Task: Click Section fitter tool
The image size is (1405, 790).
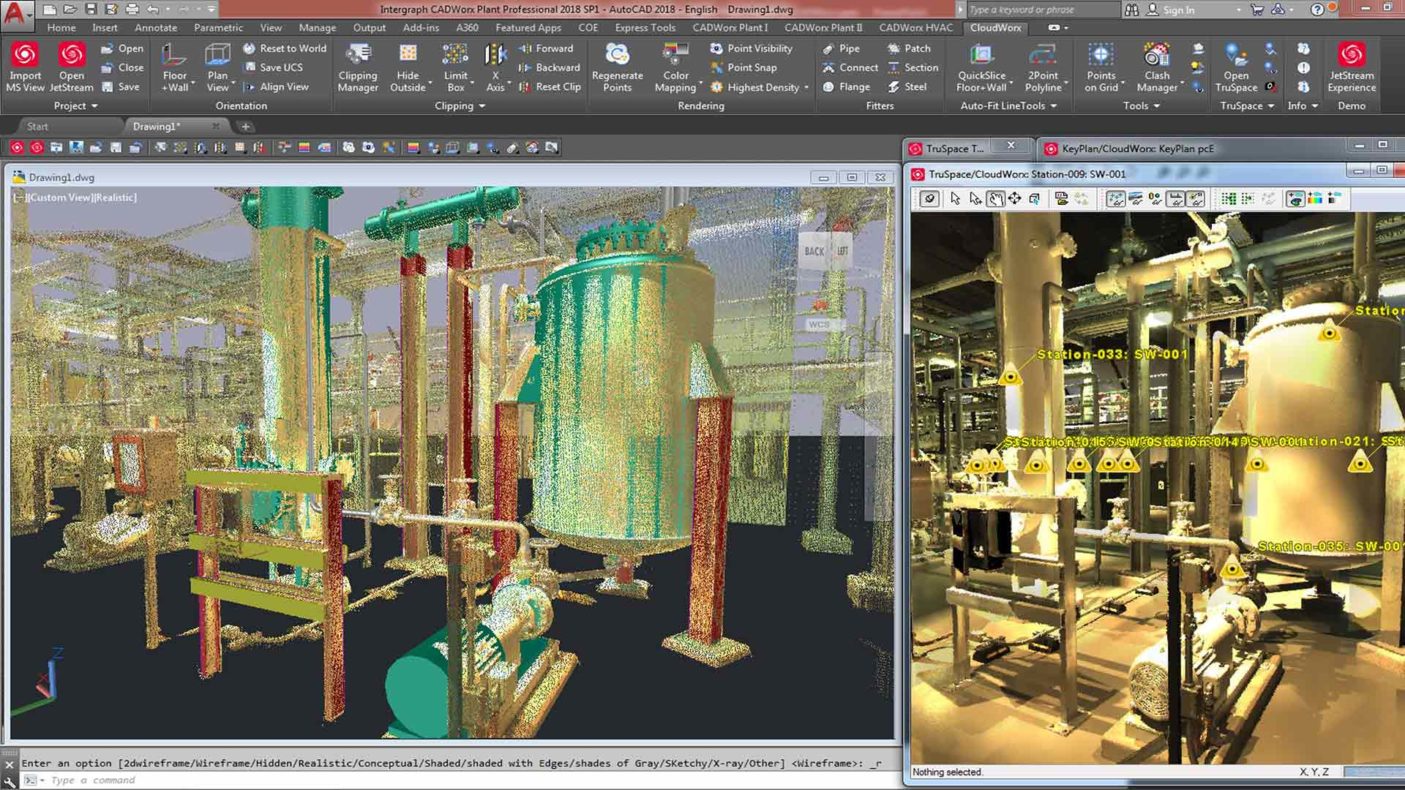Action: (x=912, y=67)
